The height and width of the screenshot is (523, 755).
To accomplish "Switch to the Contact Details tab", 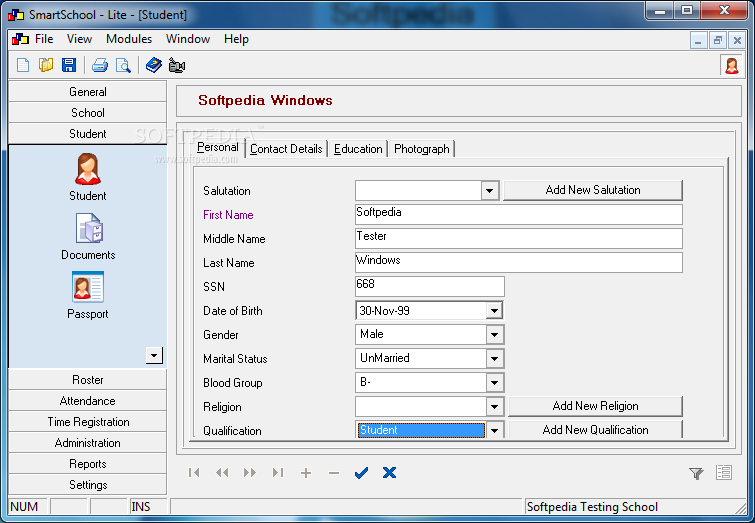I will pyautogui.click(x=286, y=149).
